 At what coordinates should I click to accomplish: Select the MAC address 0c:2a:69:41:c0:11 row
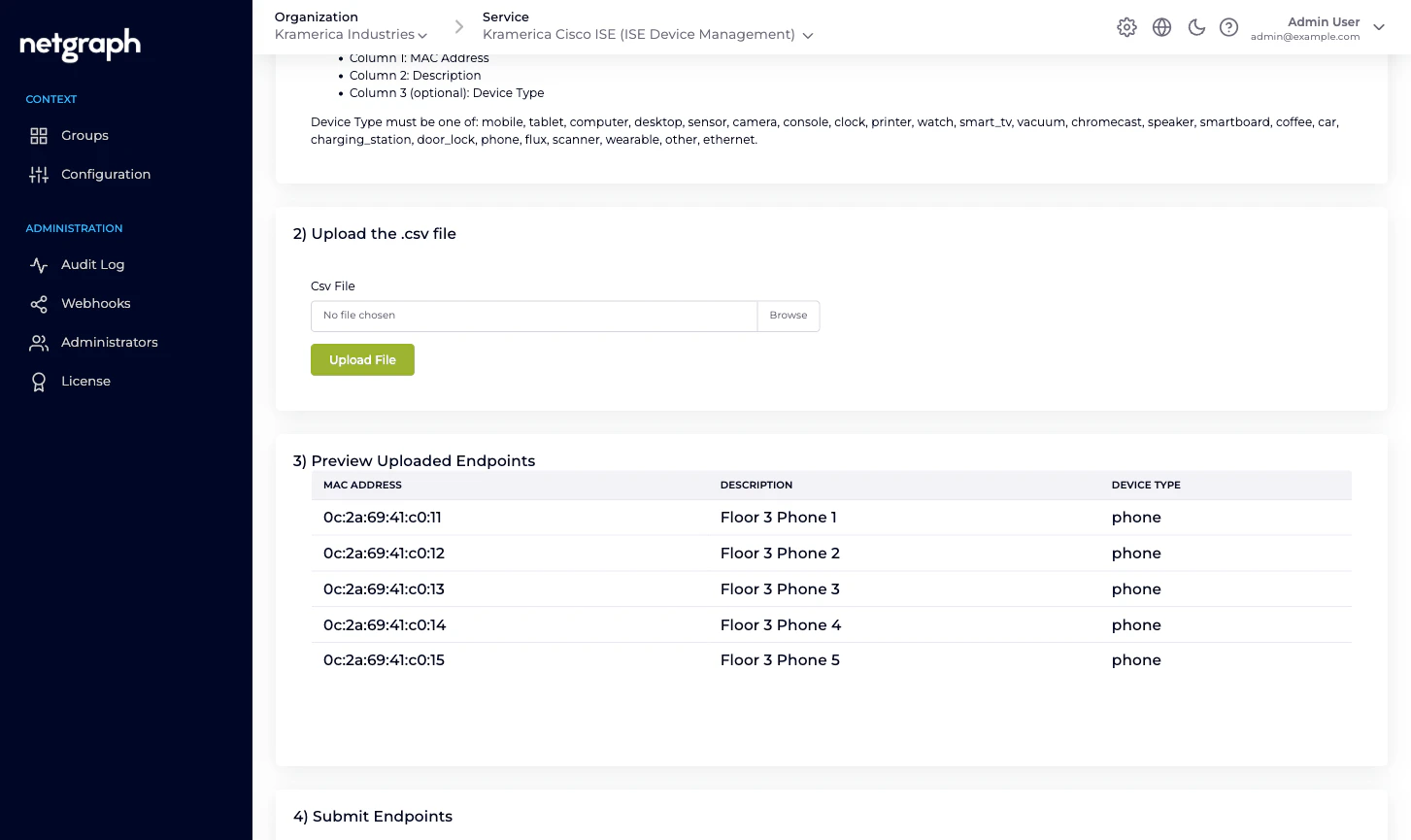[382, 518]
